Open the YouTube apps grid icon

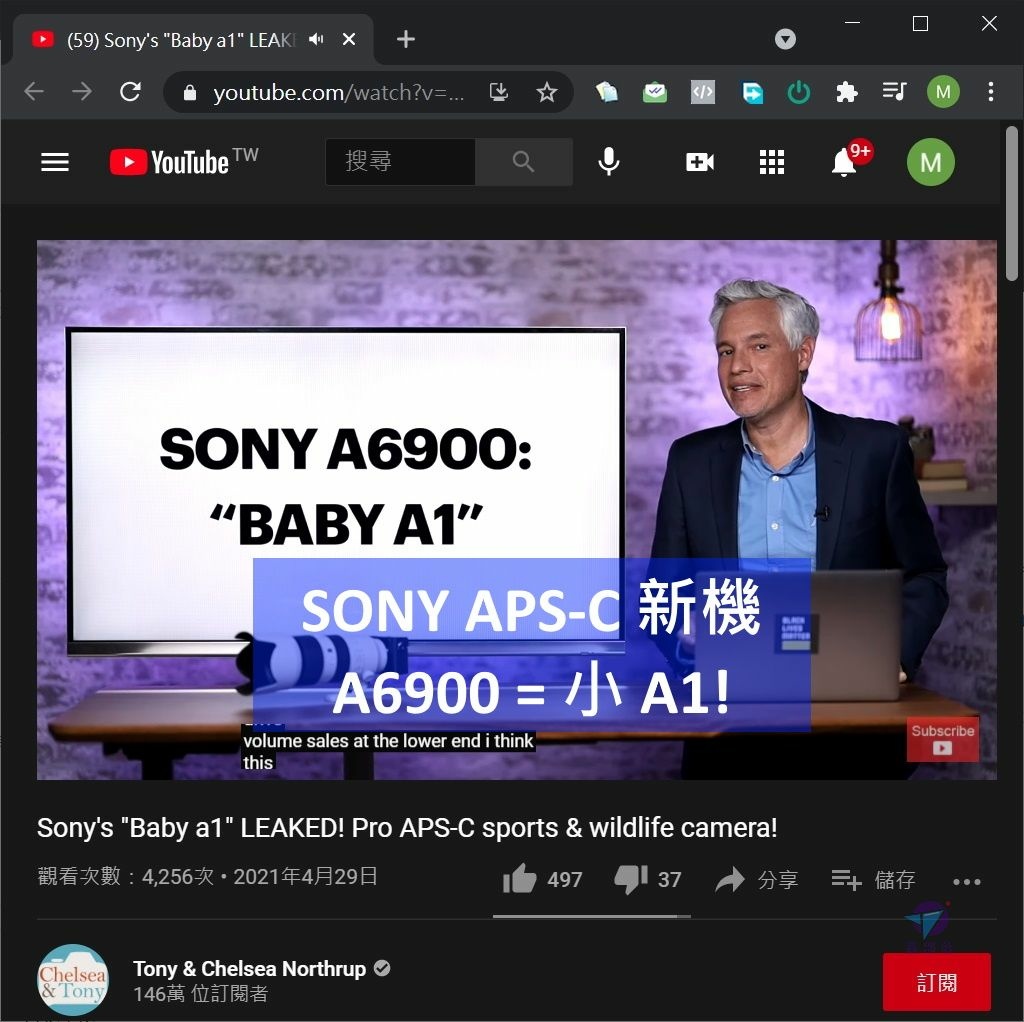click(771, 162)
